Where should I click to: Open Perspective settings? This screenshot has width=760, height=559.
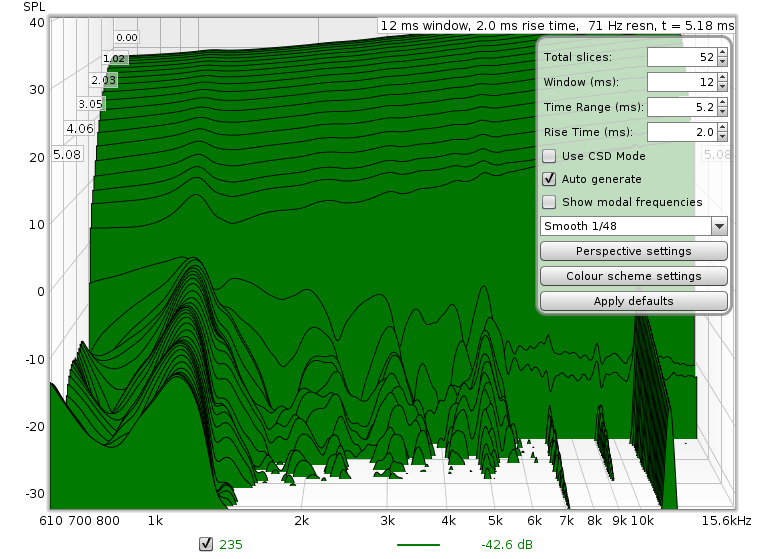pos(633,251)
